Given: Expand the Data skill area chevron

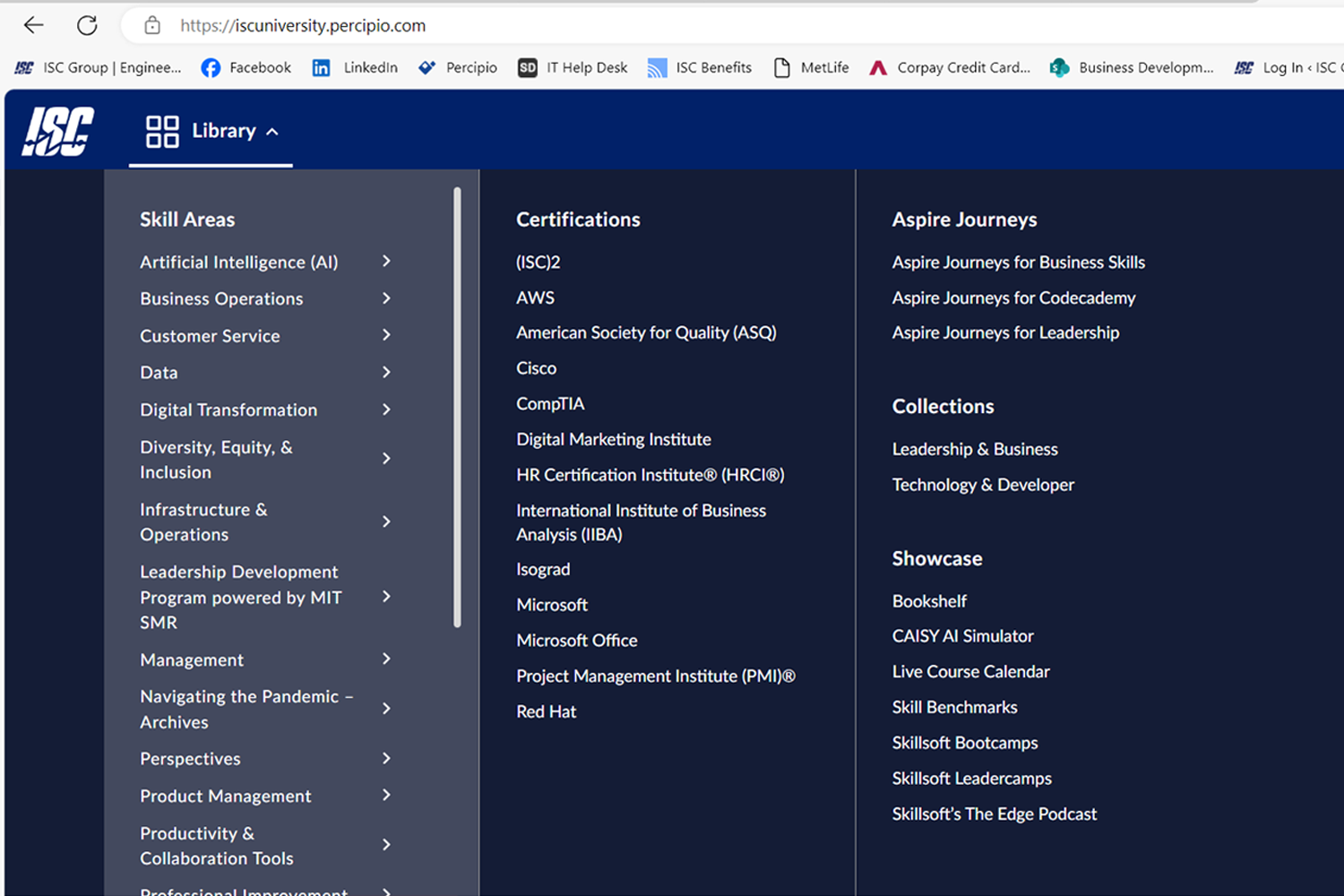Looking at the screenshot, I should pos(386,372).
